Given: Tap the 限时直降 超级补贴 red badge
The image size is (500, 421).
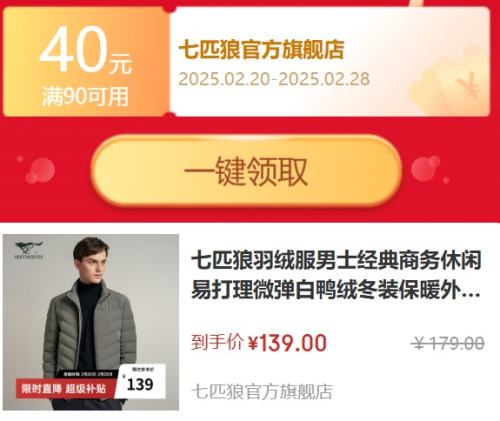Looking at the screenshot, I should click(66, 388).
